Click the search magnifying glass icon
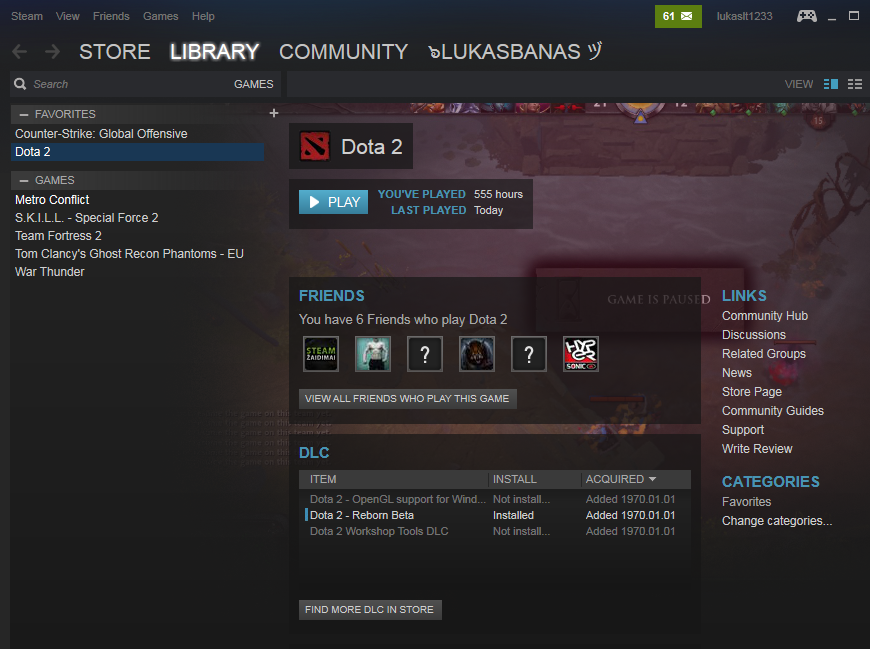 (x=21, y=84)
